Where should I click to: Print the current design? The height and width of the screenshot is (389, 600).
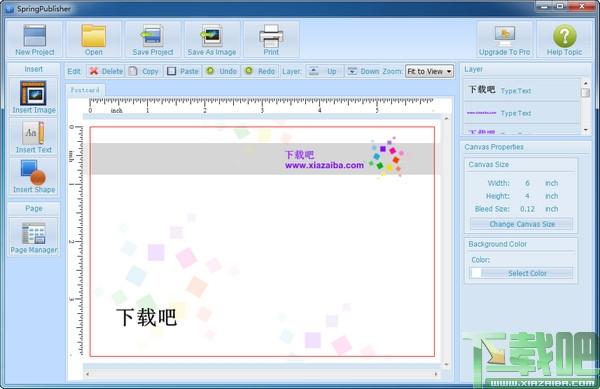[271, 39]
